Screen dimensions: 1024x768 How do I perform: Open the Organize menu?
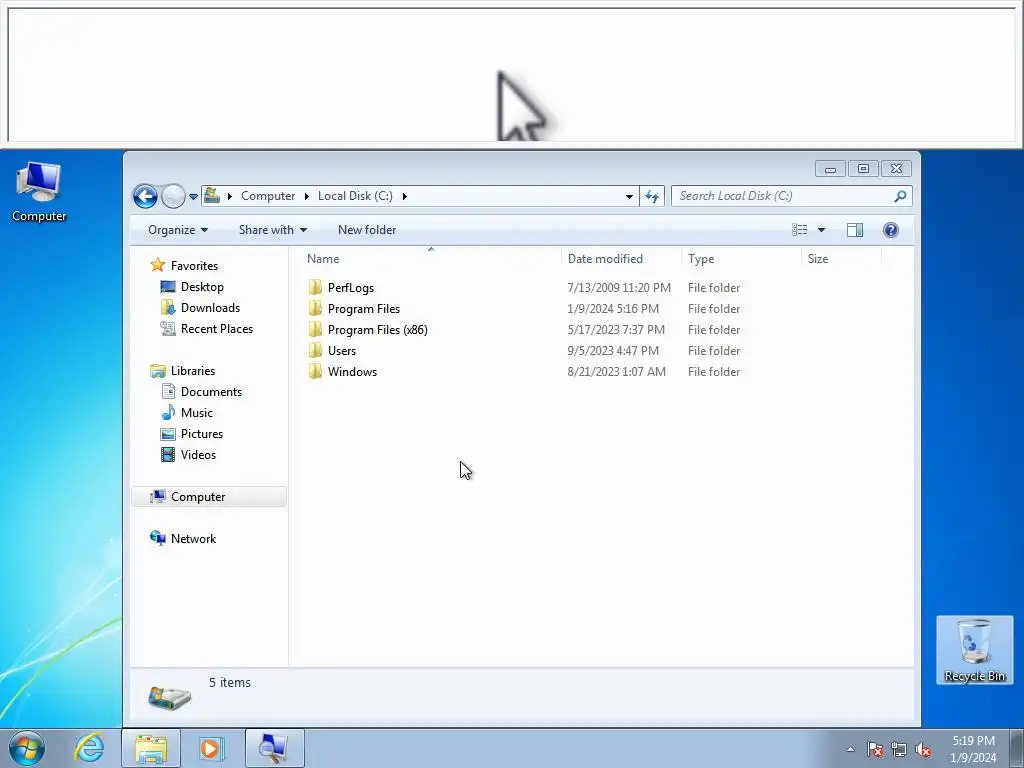tap(178, 230)
